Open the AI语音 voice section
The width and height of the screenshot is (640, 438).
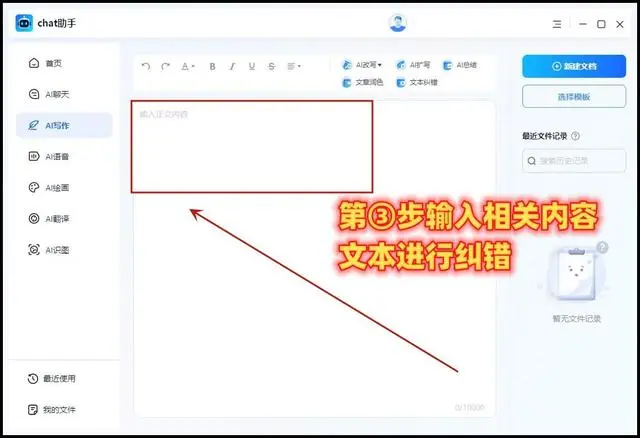[x=49, y=156]
